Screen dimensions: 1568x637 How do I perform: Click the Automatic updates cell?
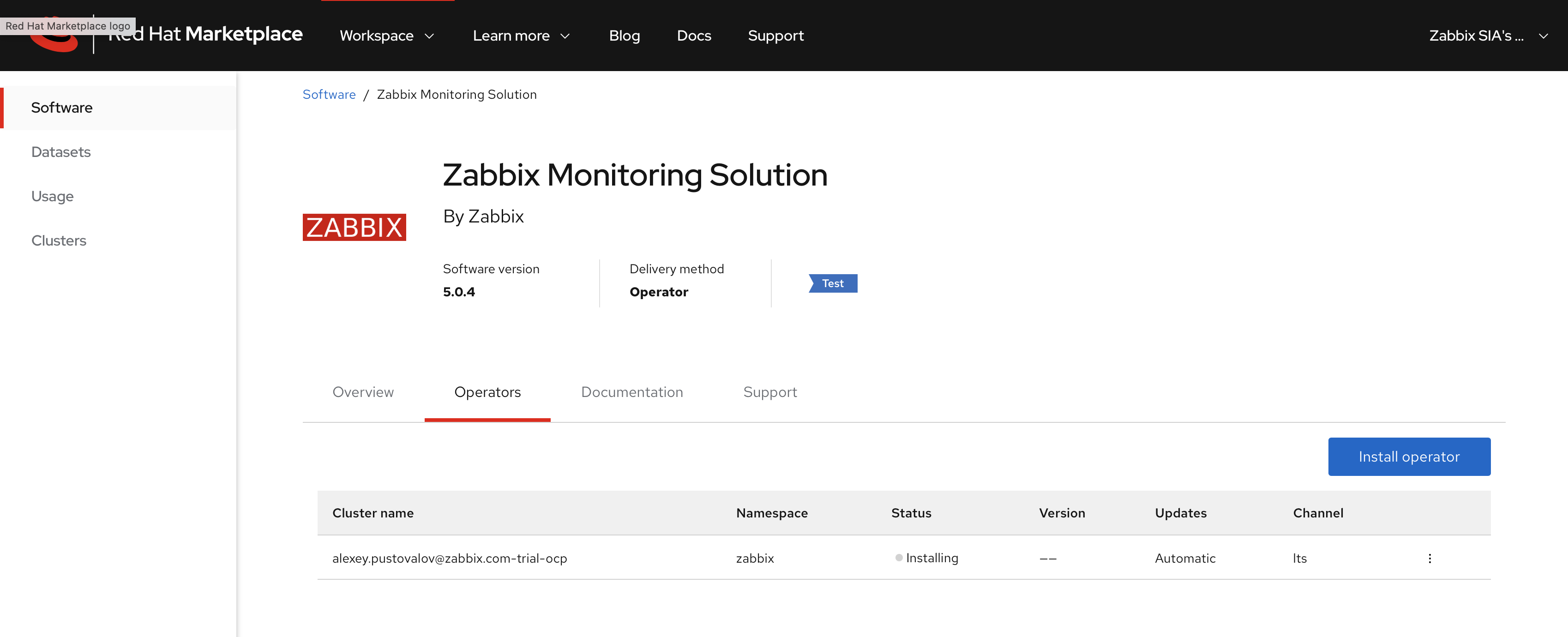click(1184, 558)
